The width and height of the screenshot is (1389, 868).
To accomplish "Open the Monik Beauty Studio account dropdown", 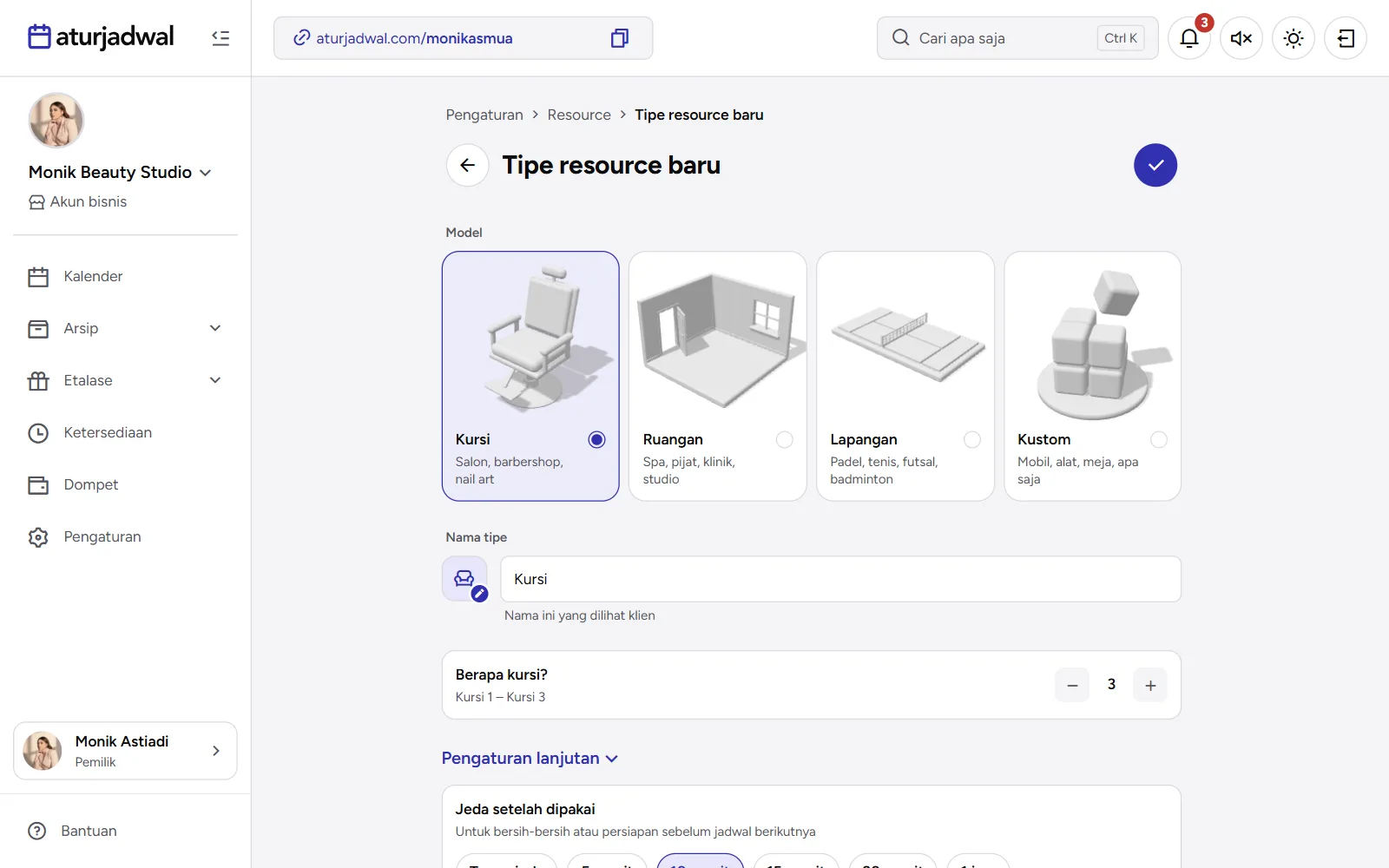I will click(120, 172).
